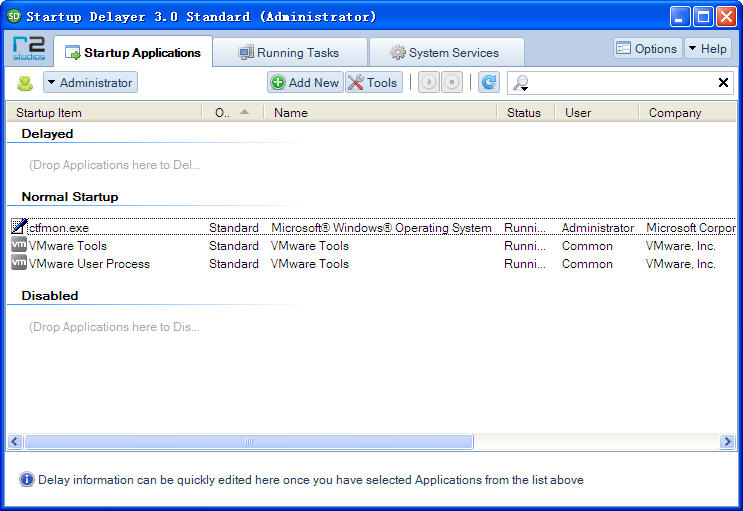
Task: Click the Drop Applications here to Dis placeholder
Action: (114, 327)
